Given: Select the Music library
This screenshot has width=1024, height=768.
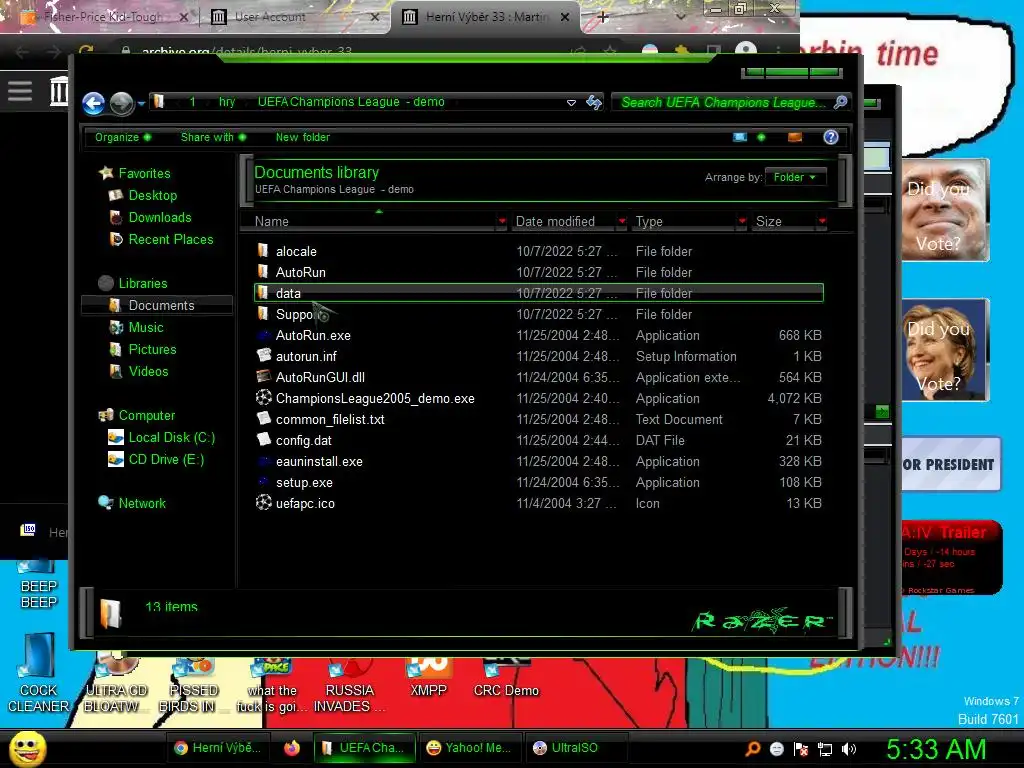Looking at the screenshot, I should coord(145,327).
